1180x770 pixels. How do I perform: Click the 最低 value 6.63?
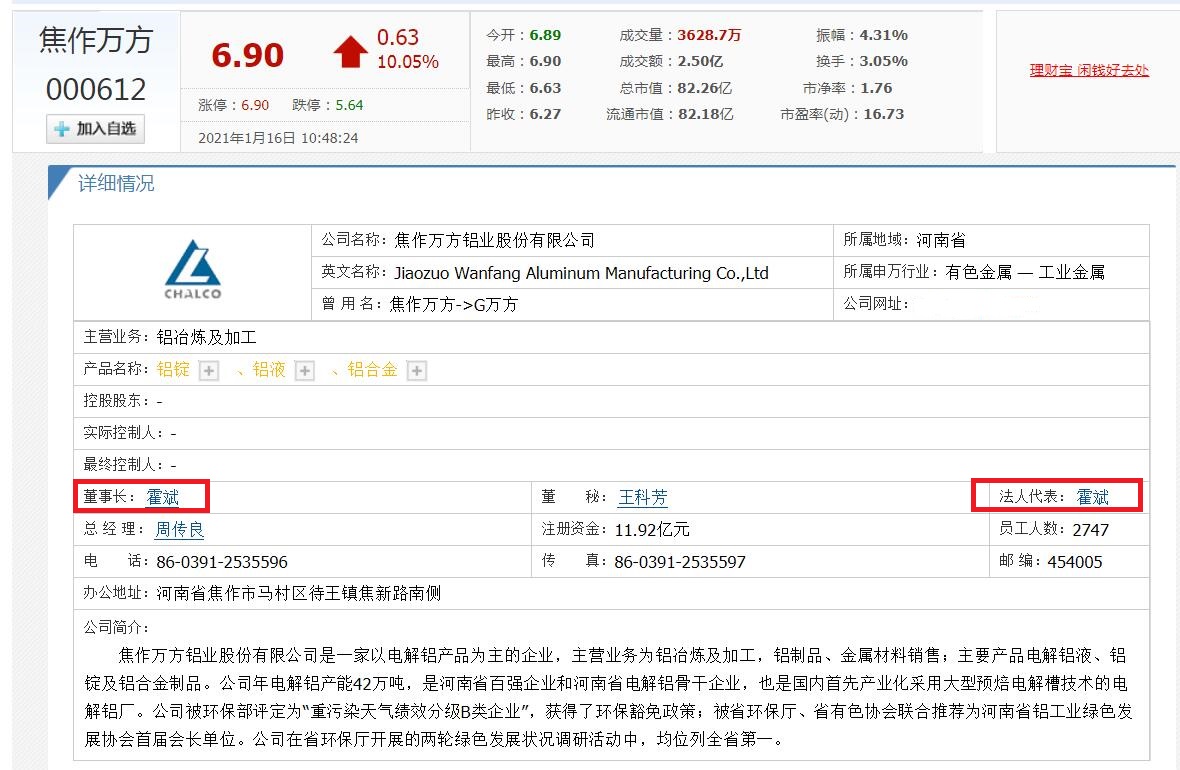click(545, 88)
